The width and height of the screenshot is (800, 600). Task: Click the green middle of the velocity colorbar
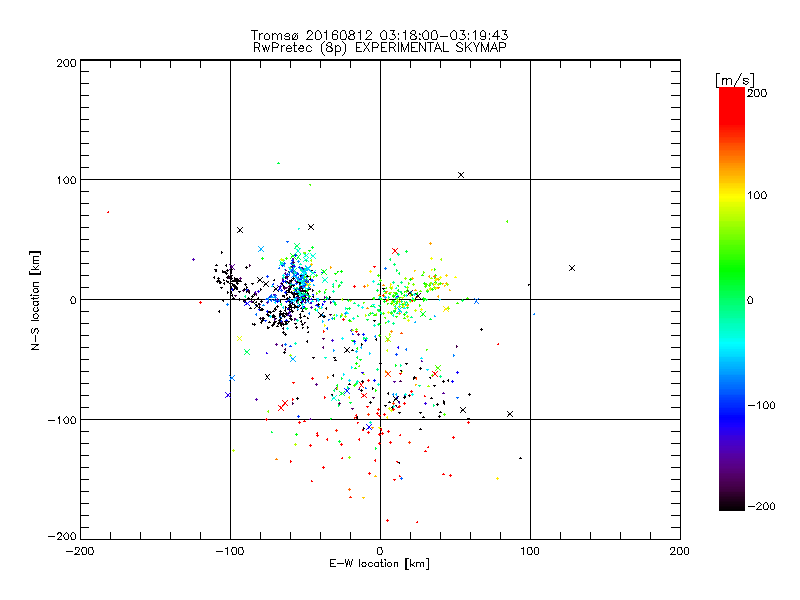point(732,286)
